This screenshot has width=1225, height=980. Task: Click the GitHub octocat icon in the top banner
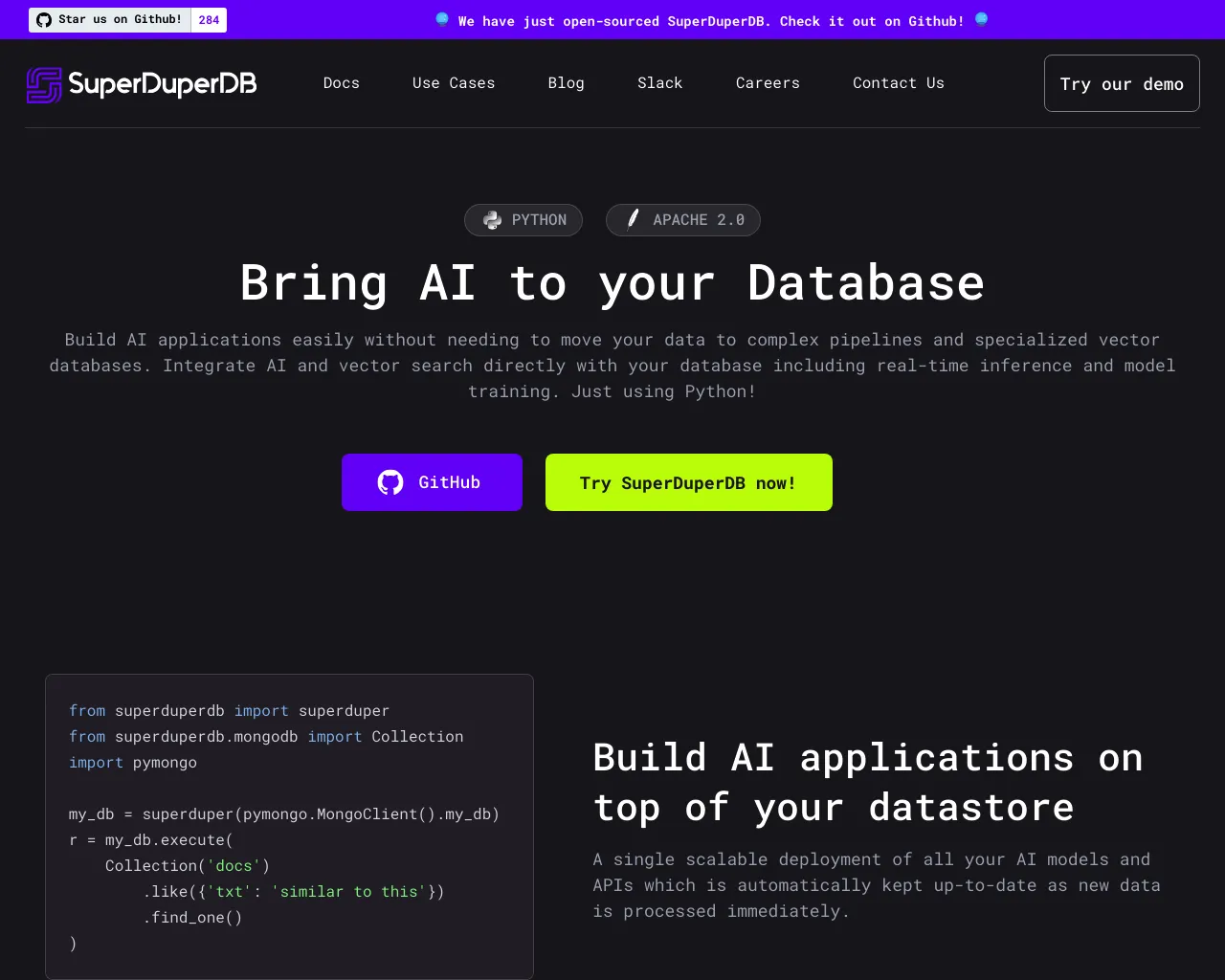[43, 20]
